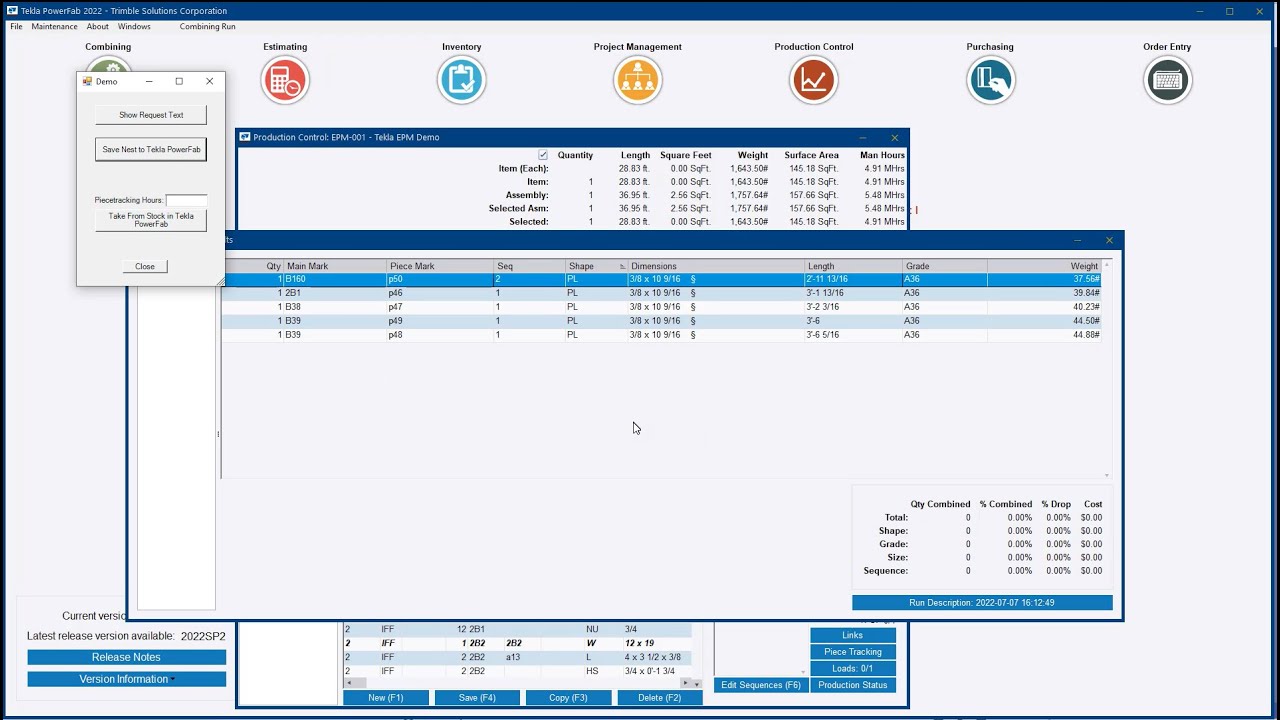Expand Version Information dropdown
This screenshot has width=1280, height=720.
point(126,679)
